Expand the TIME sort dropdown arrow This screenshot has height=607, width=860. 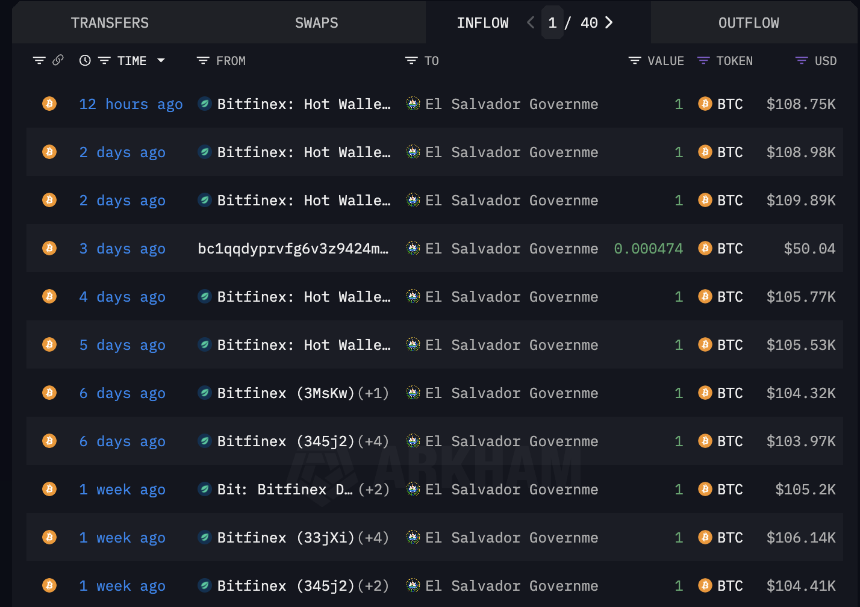tap(161, 60)
